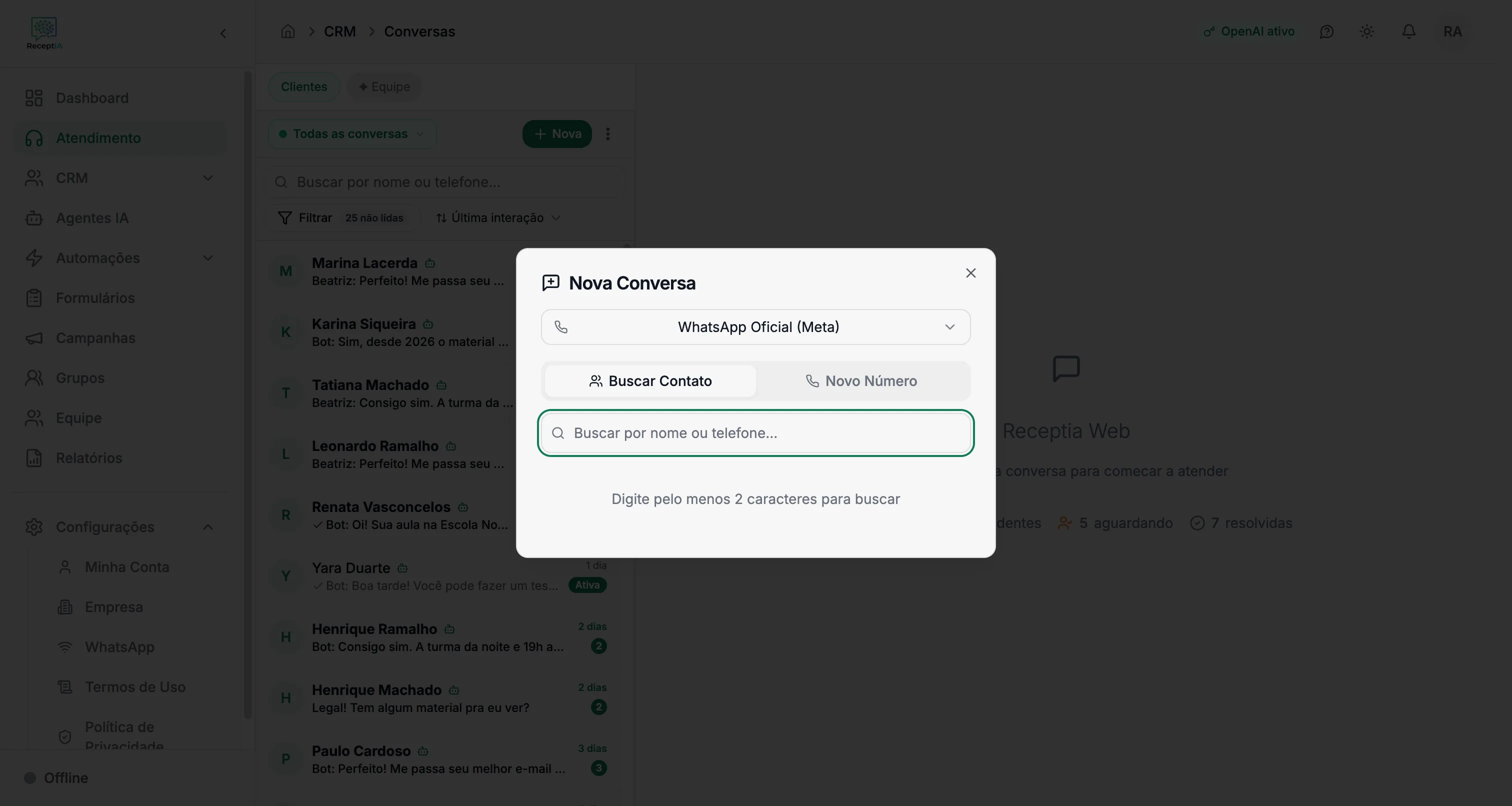
Task: Open the RA user avatar menu
Action: click(x=1452, y=31)
